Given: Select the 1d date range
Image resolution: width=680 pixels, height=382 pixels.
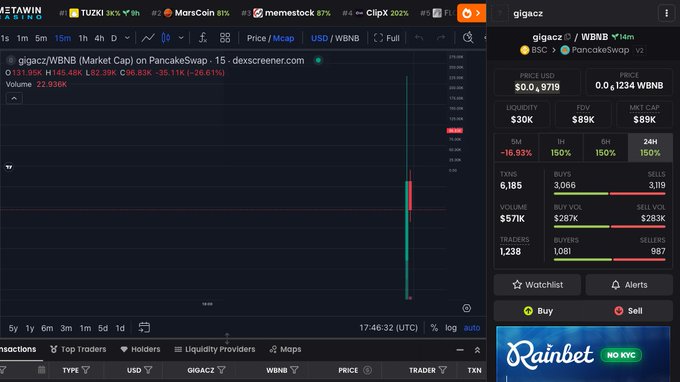Looking at the screenshot, I should [x=120, y=328].
